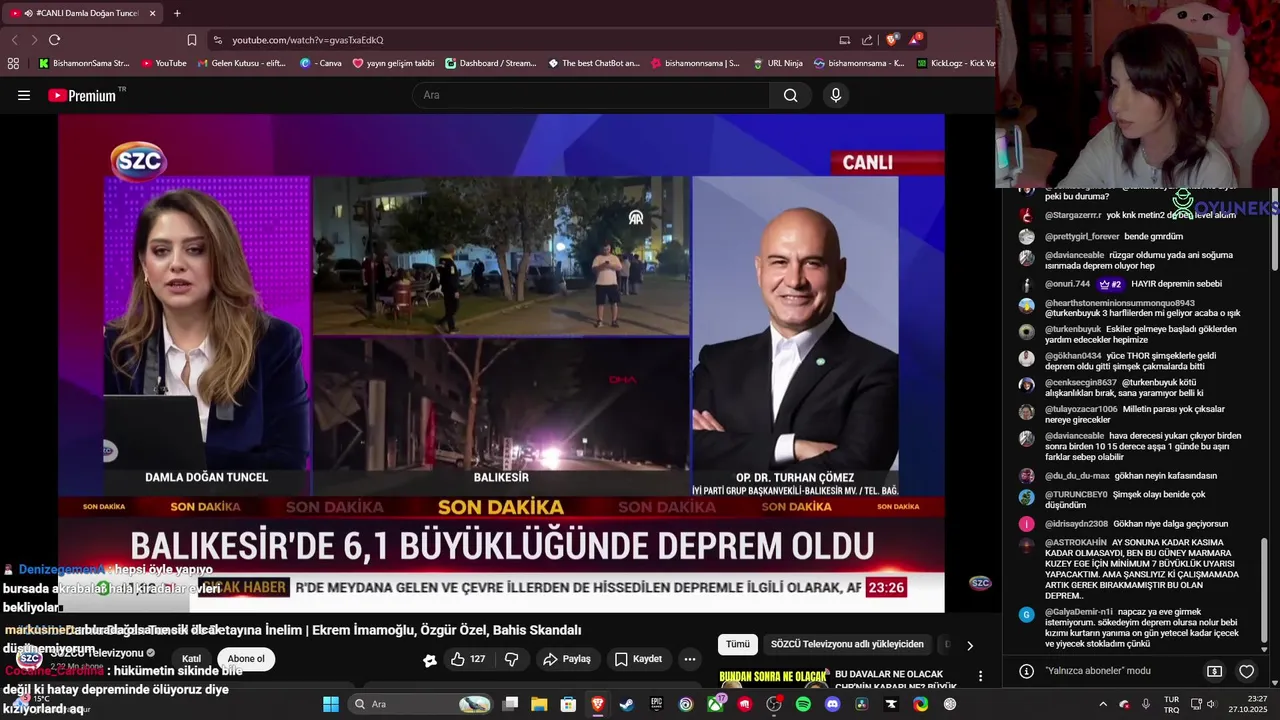Close the current browser tab
Screen dimensions: 1280x720
click(x=153, y=13)
